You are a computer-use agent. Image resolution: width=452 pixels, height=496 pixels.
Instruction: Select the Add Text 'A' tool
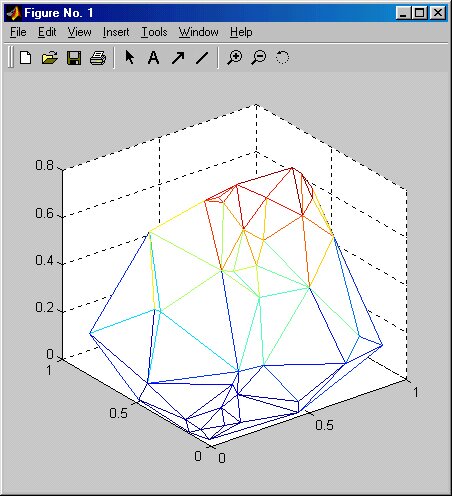tap(153, 58)
